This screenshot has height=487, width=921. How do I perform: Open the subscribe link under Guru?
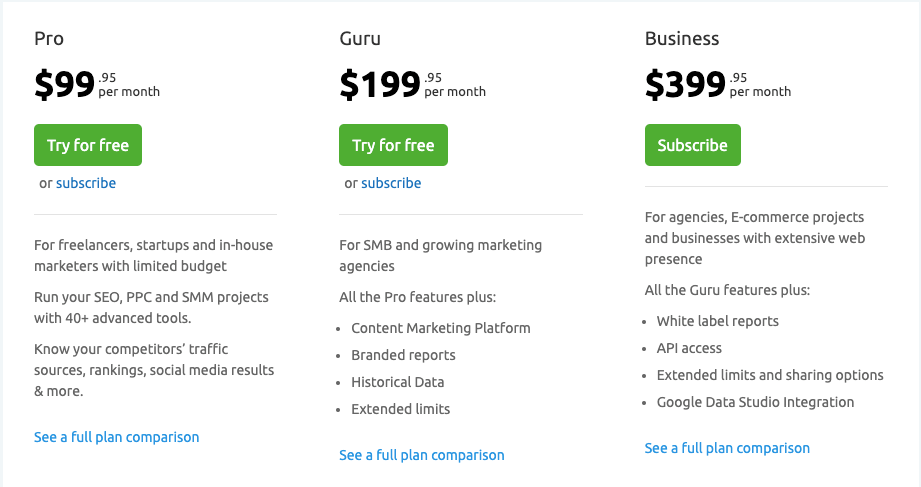click(x=391, y=183)
